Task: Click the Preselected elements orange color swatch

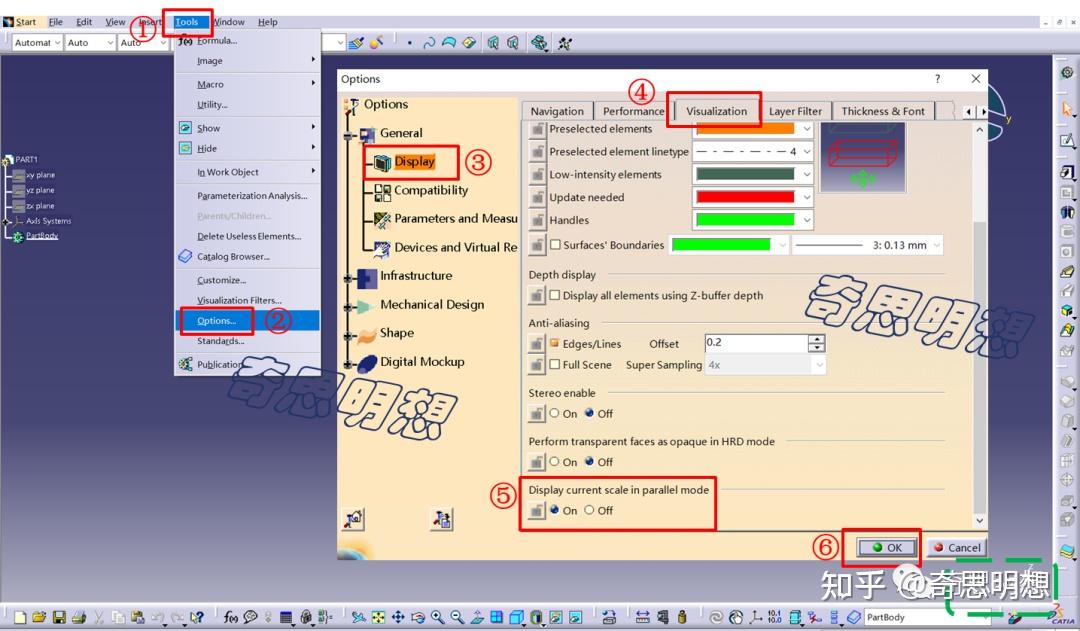Action: [x=745, y=129]
